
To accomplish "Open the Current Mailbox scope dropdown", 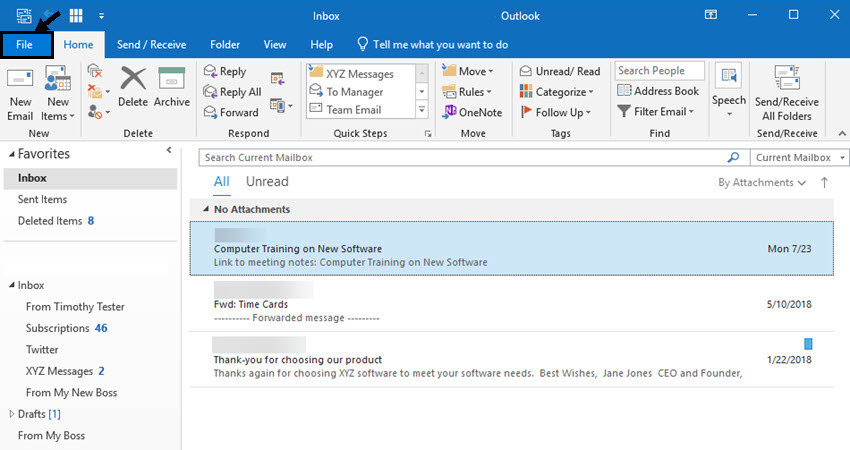I will tap(799, 158).
